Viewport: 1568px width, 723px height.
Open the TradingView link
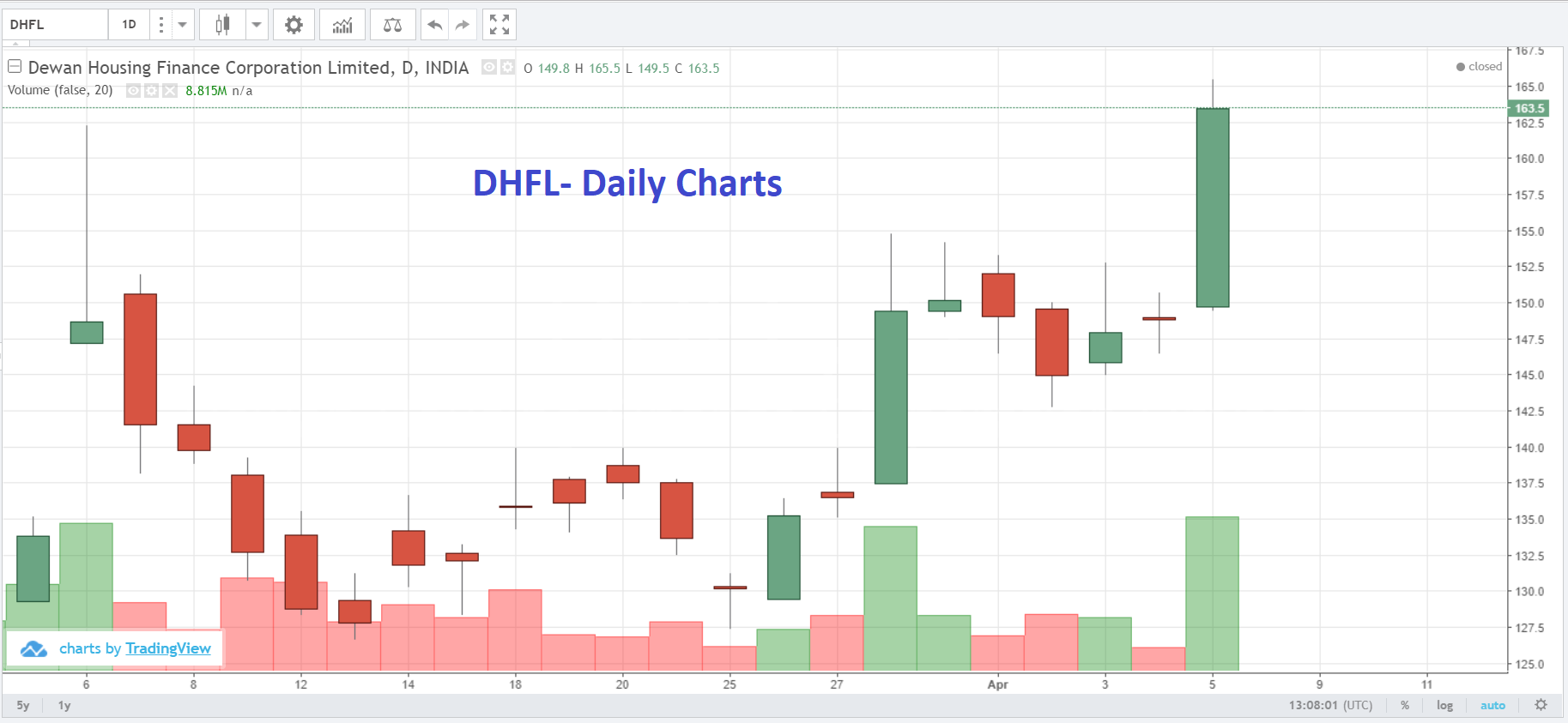click(168, 648)
